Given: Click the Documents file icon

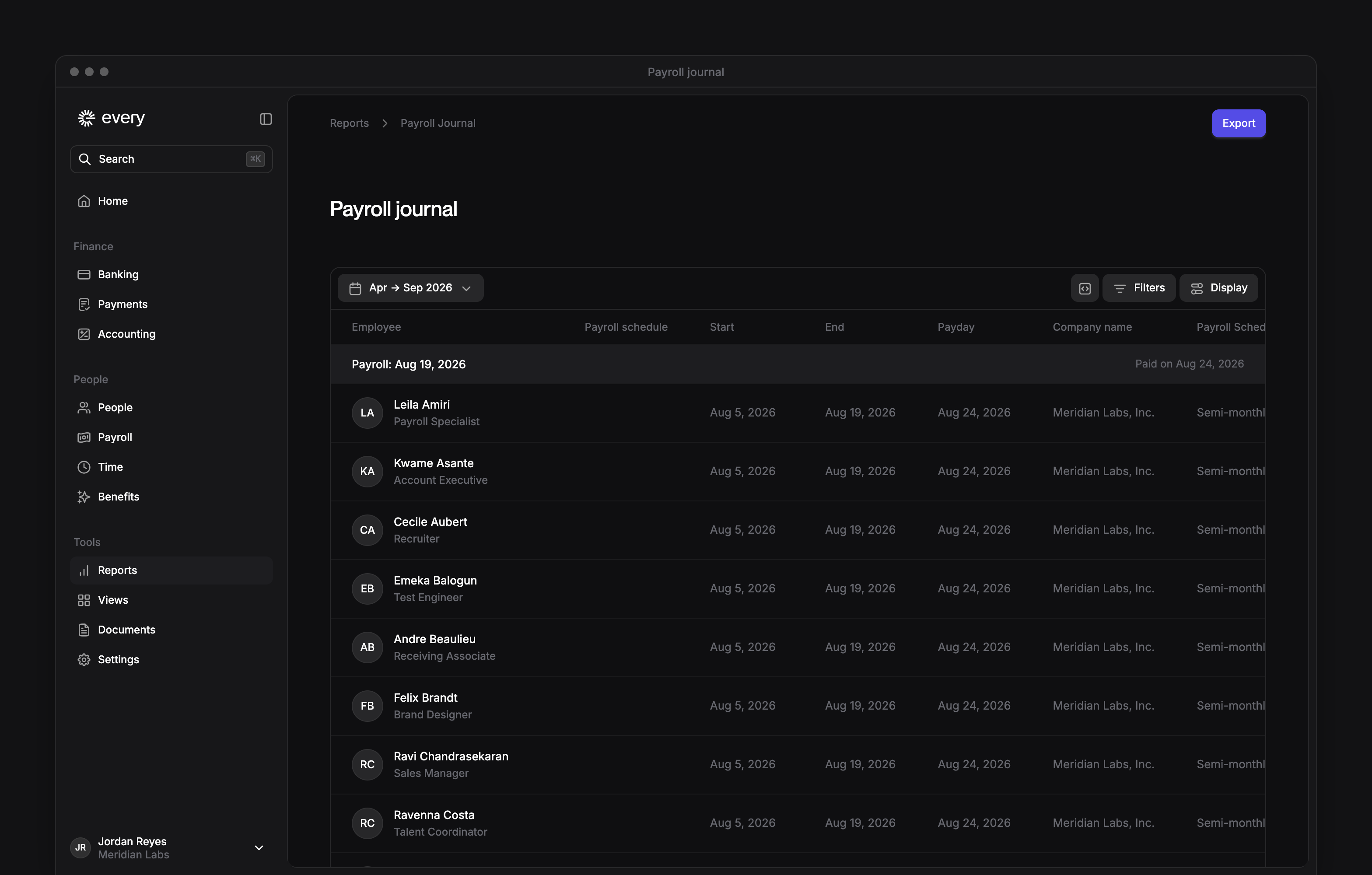Looking at the screenshot, I should pos(84,630).
